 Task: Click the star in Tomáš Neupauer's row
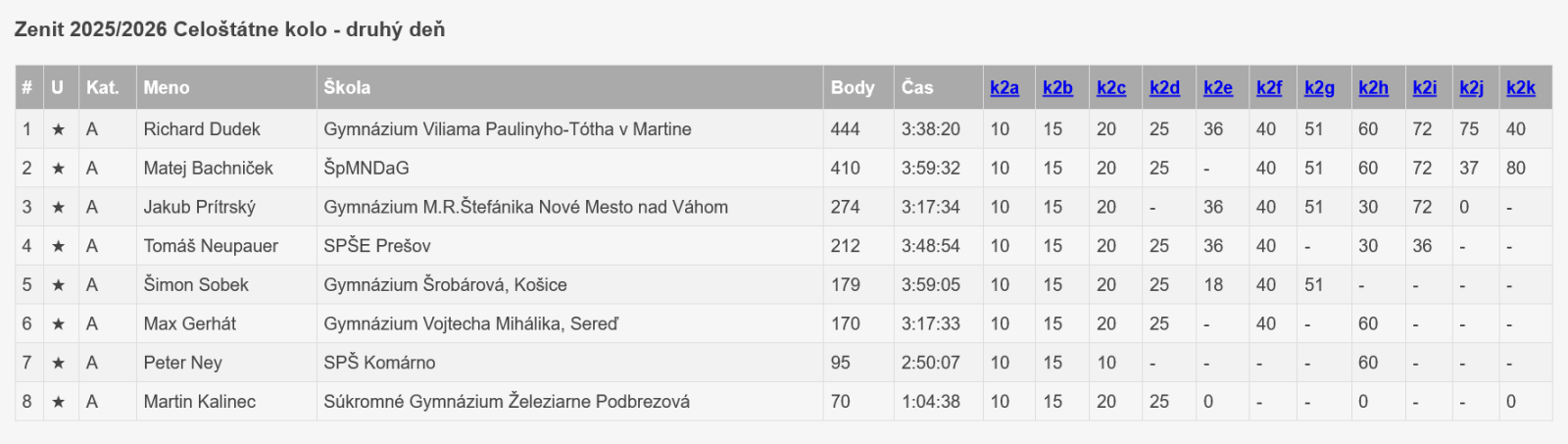tap(58, 246)
